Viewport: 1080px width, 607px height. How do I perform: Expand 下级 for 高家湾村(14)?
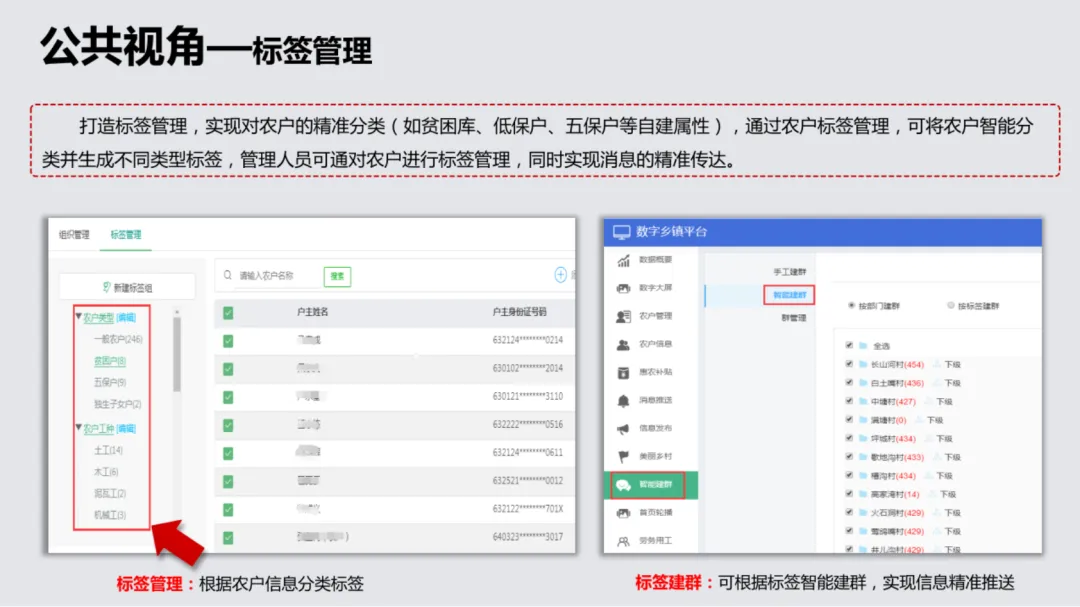point(948,495)
